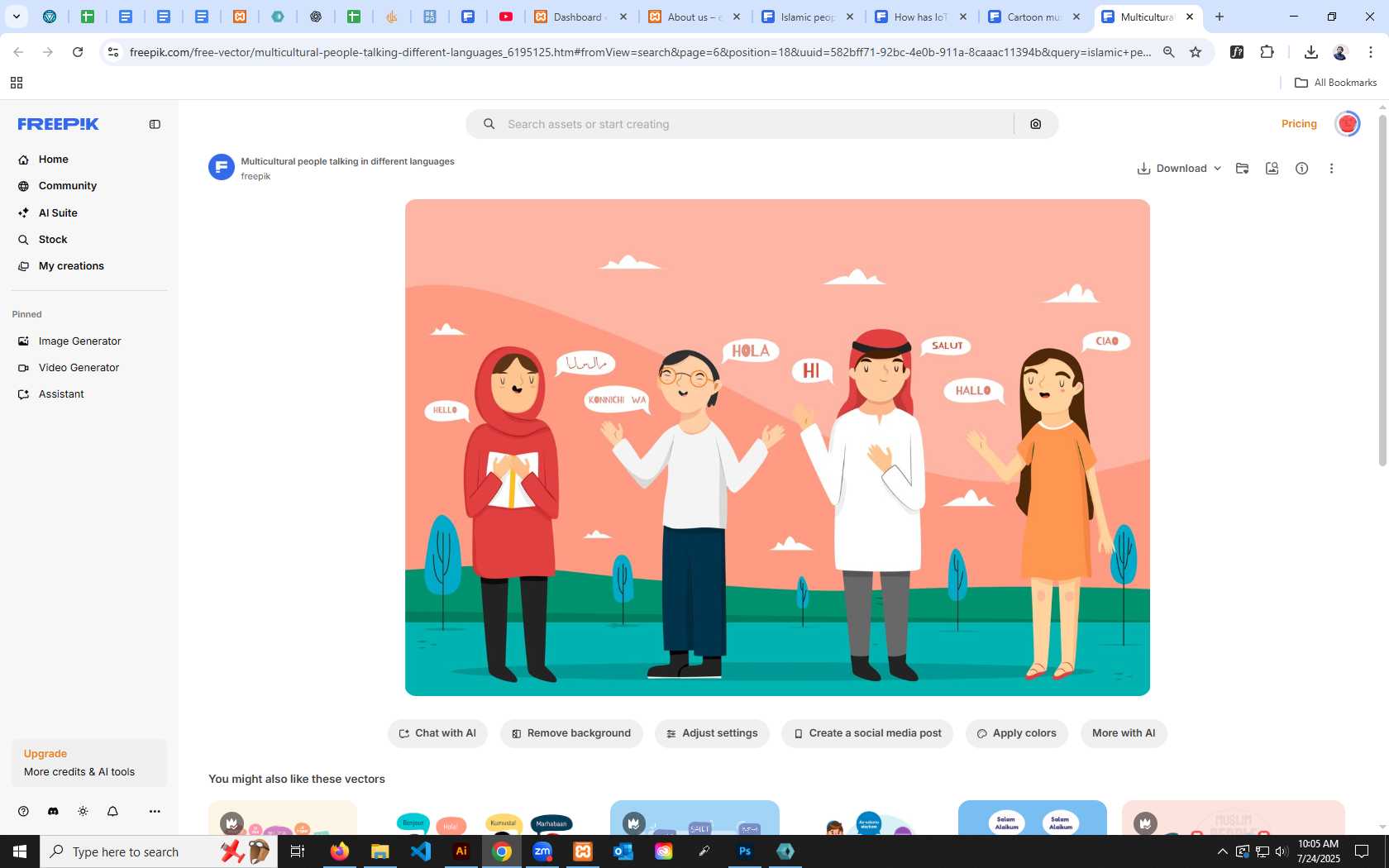This screenshot has width=1389, height=868.
Task: Open Adobe Illustrator from taskbar
Action: click(x=461, y=851)
